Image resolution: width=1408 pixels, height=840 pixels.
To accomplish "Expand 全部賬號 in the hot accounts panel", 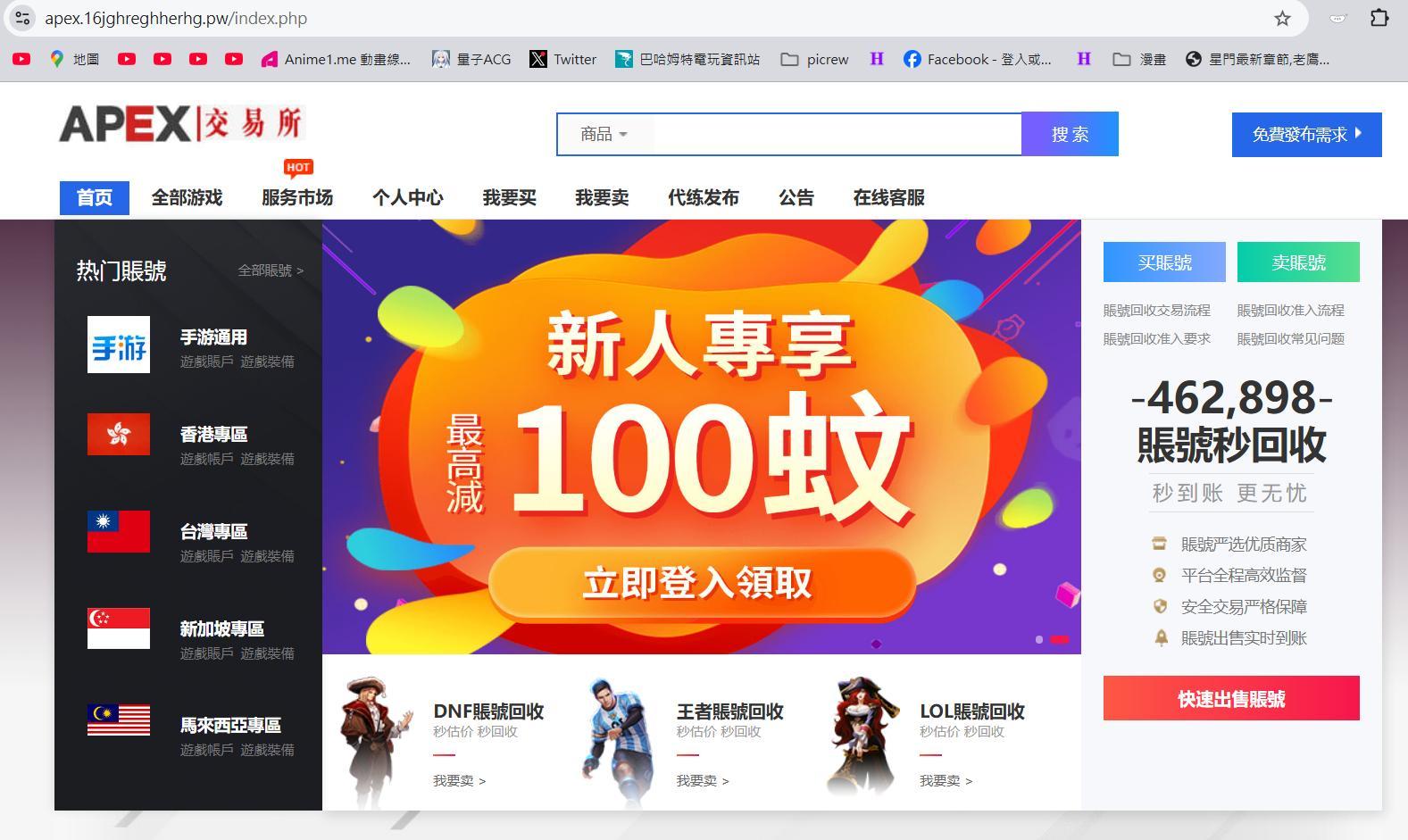I will [271, 270].
